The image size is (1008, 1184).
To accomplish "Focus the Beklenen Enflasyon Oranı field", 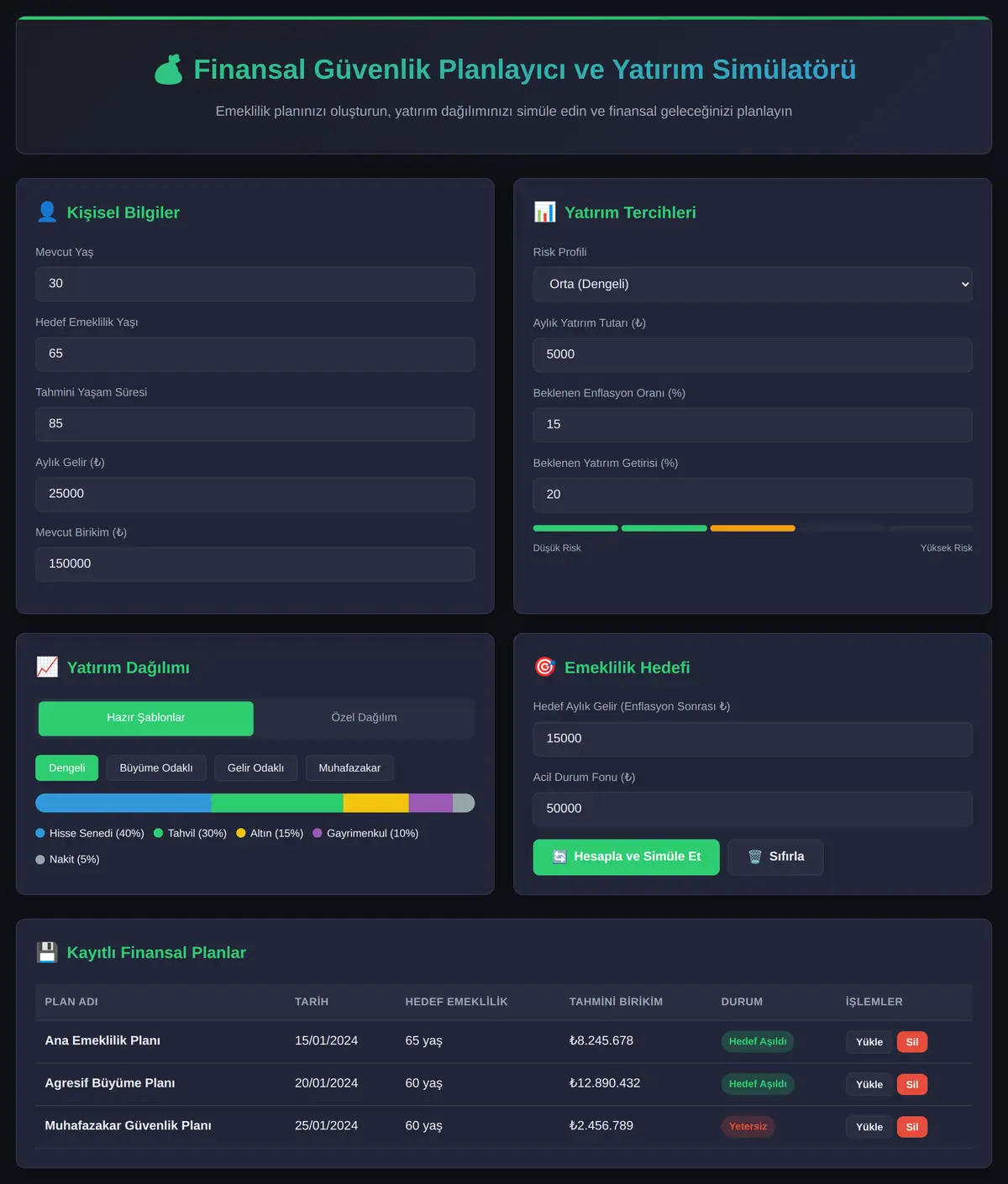I will pyautogui.click(x=753, y=425).
